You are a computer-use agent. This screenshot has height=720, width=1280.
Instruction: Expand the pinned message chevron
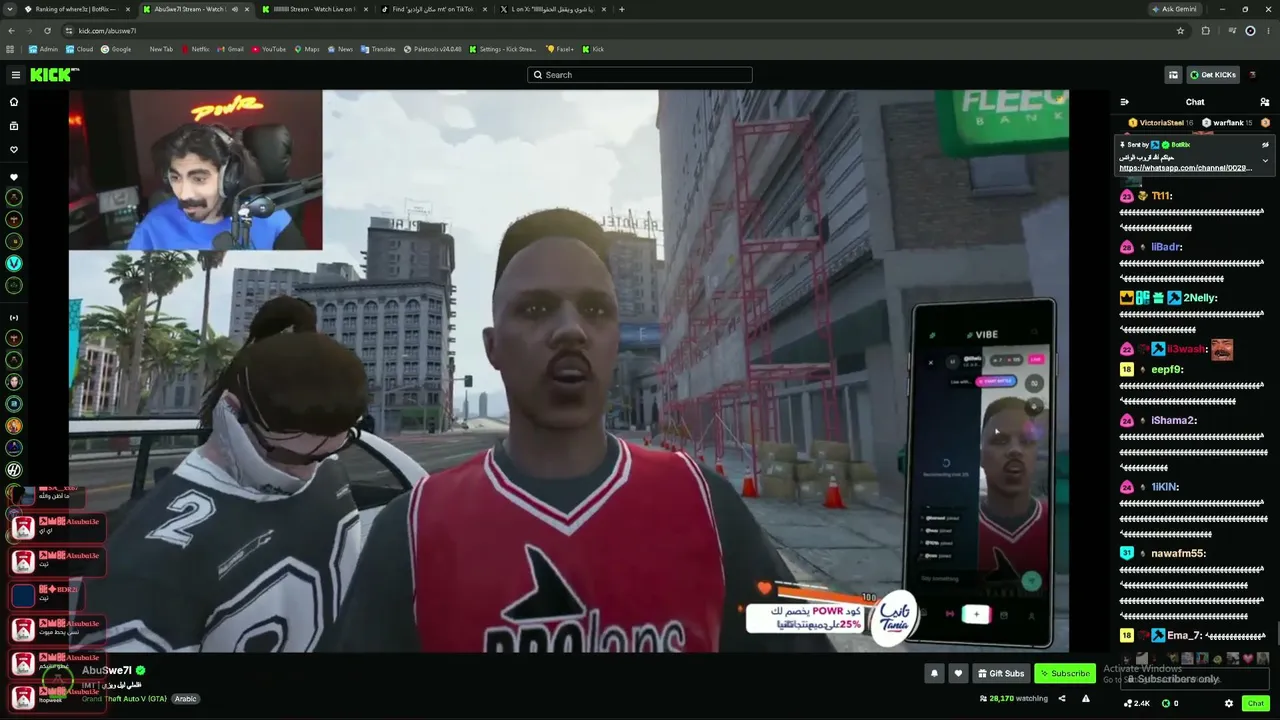coord(1265,161)
